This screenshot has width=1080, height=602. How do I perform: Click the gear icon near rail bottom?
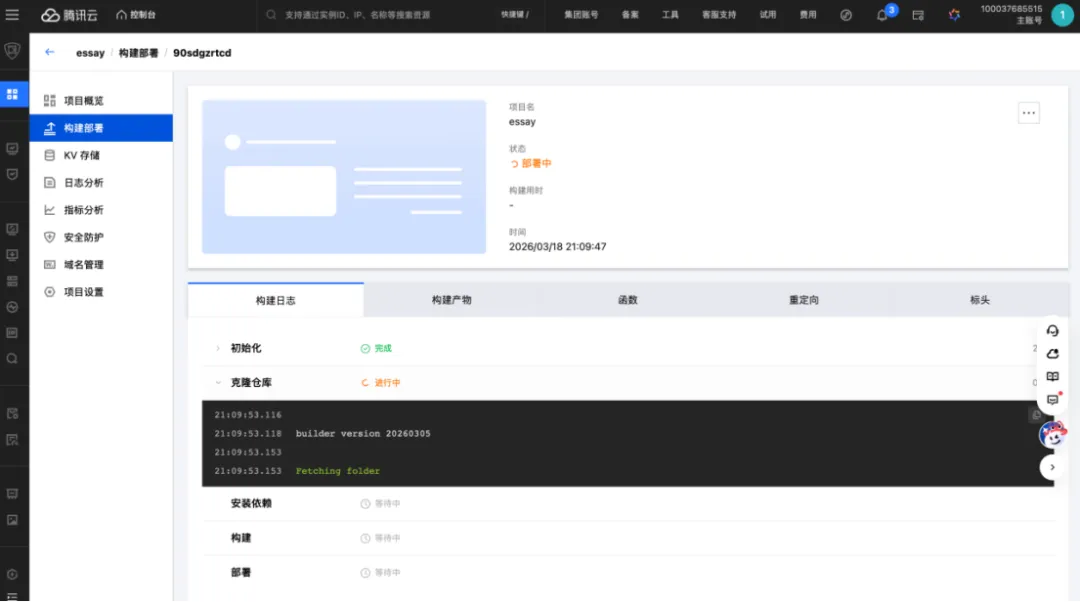point(12,574)
